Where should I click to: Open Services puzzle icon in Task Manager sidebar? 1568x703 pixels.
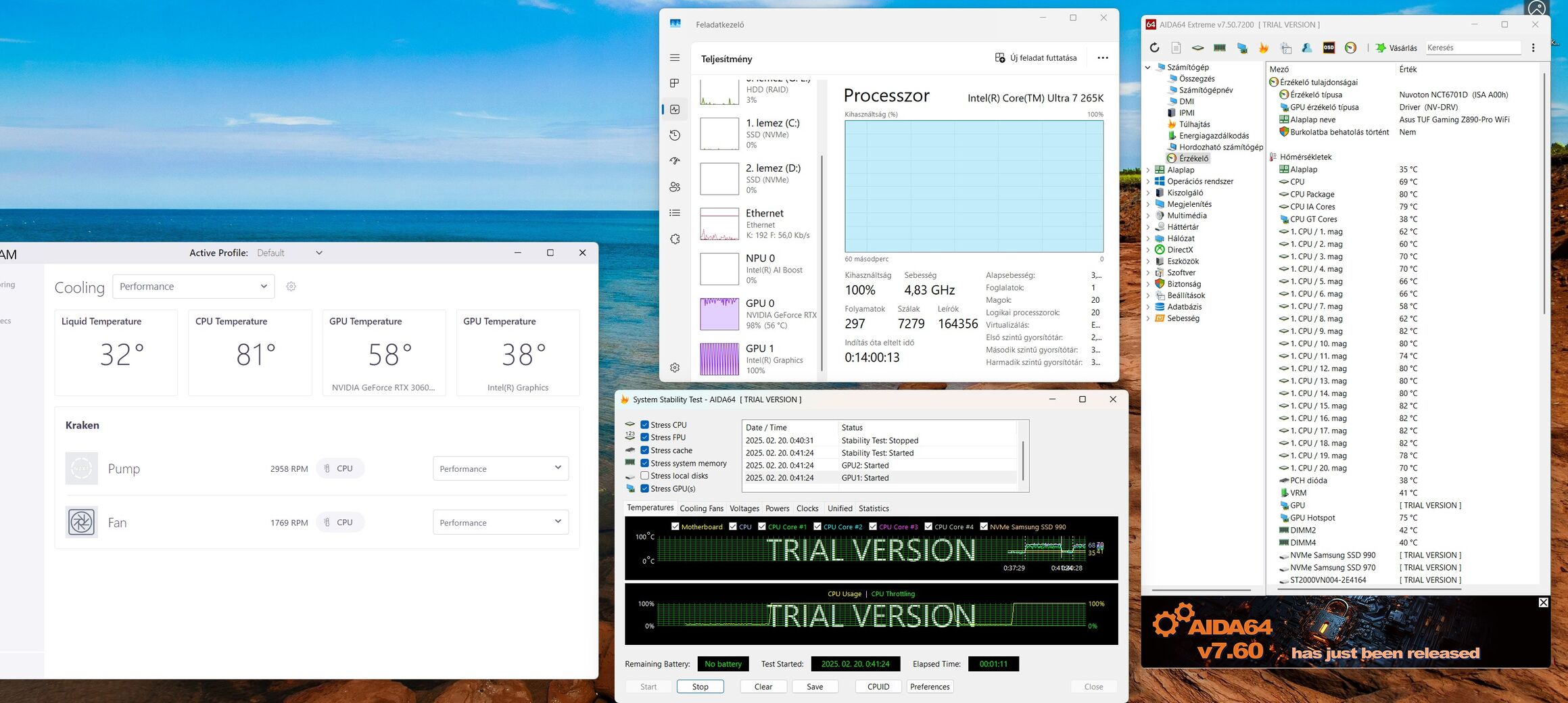coord(675,239)
